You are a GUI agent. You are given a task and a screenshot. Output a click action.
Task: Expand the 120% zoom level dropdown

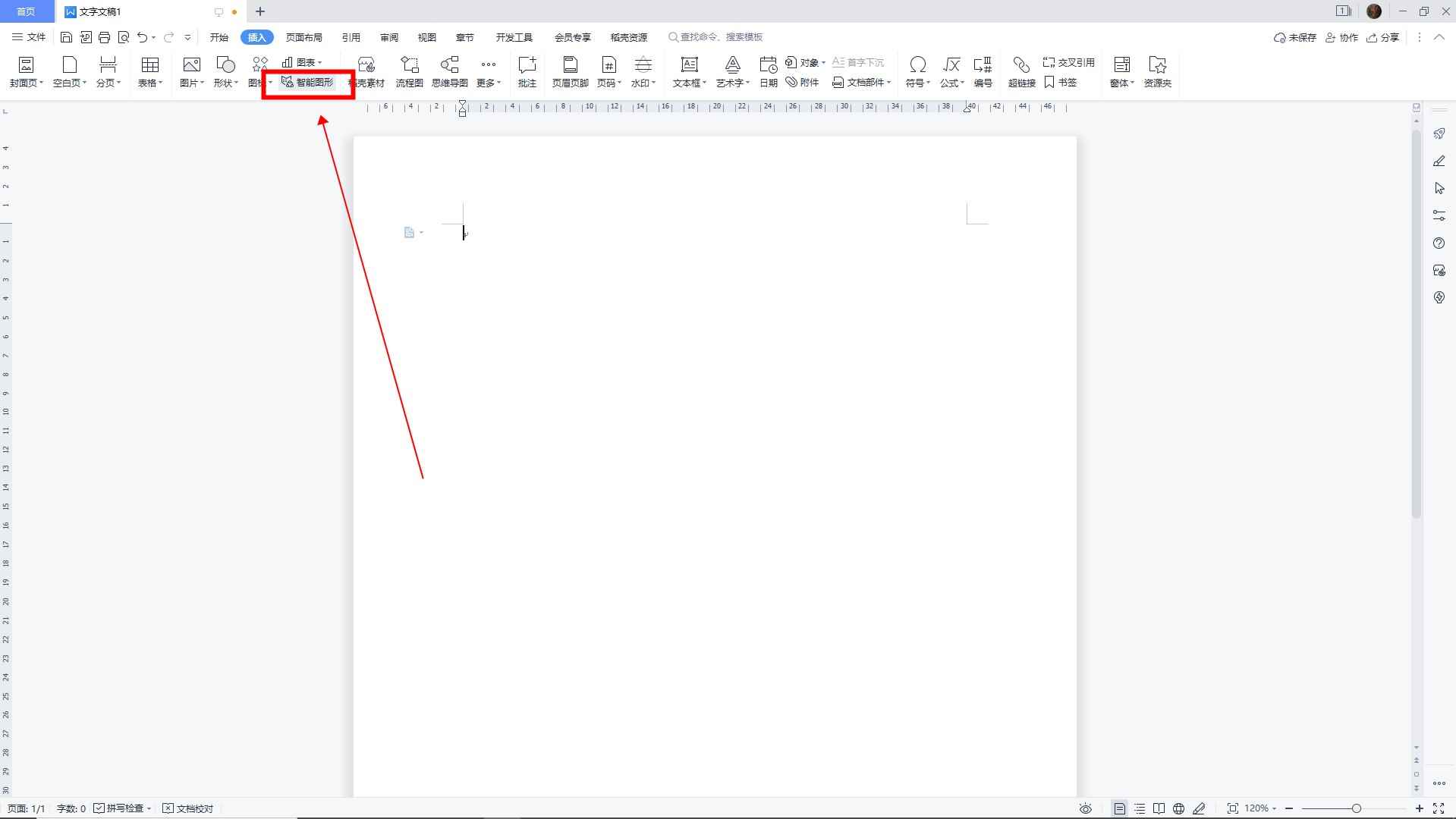tap(1260, 808)
